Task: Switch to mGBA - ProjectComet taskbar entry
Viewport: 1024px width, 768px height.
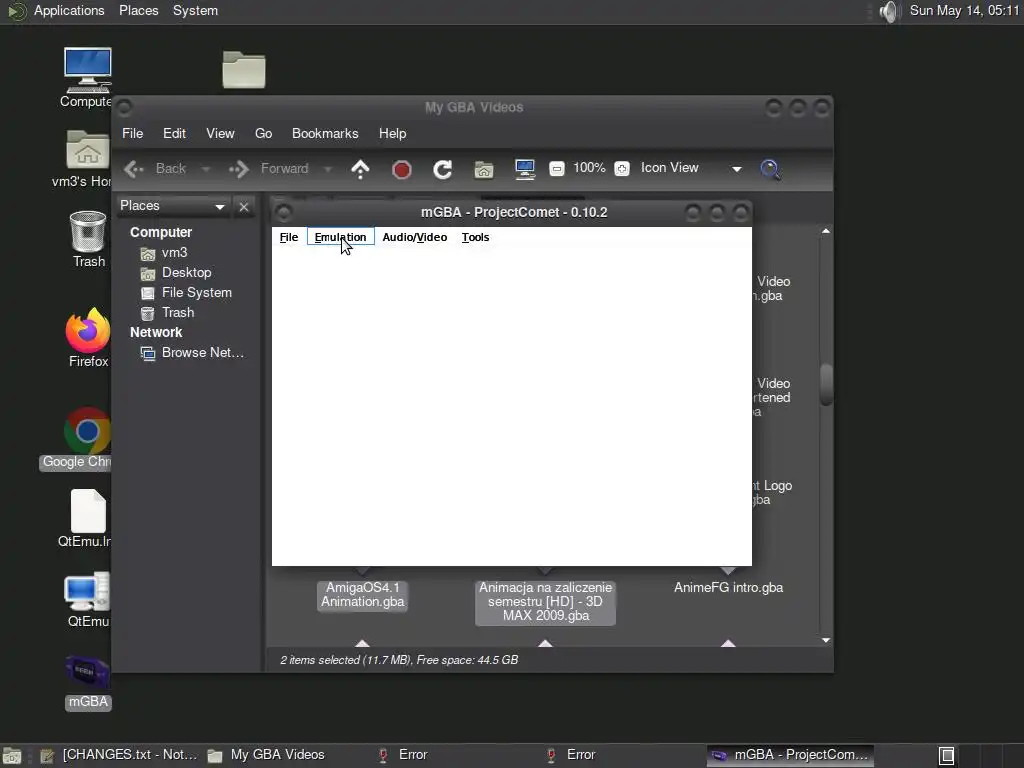Action: [791, 755]
